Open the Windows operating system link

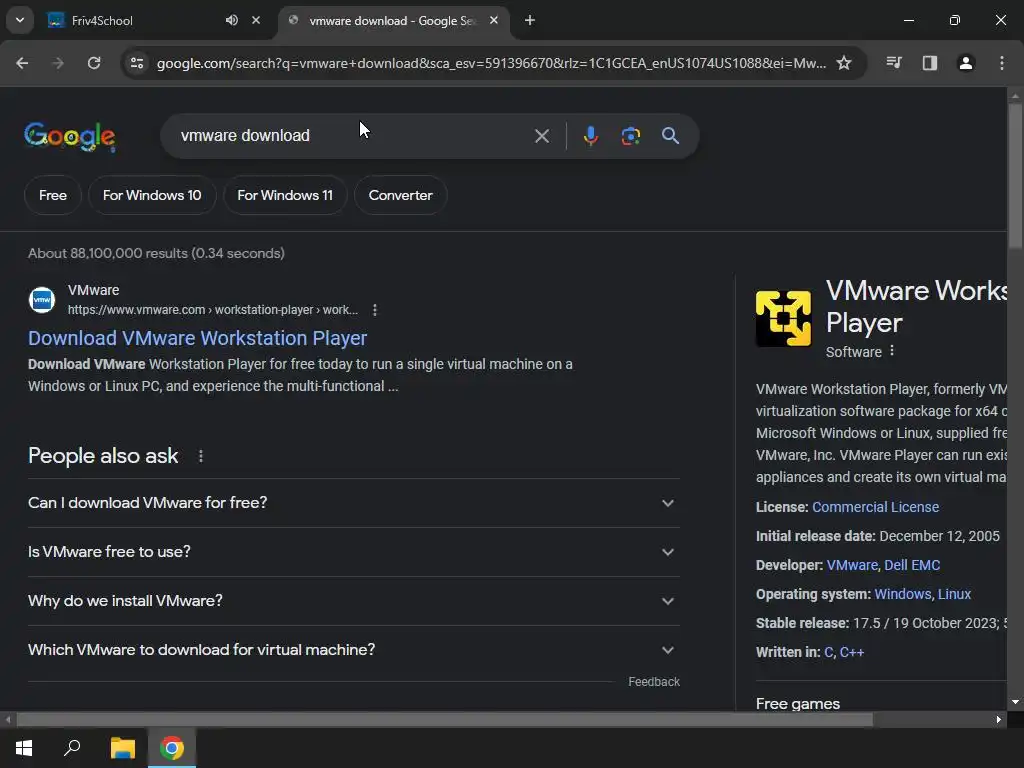(x=903, y=594)
